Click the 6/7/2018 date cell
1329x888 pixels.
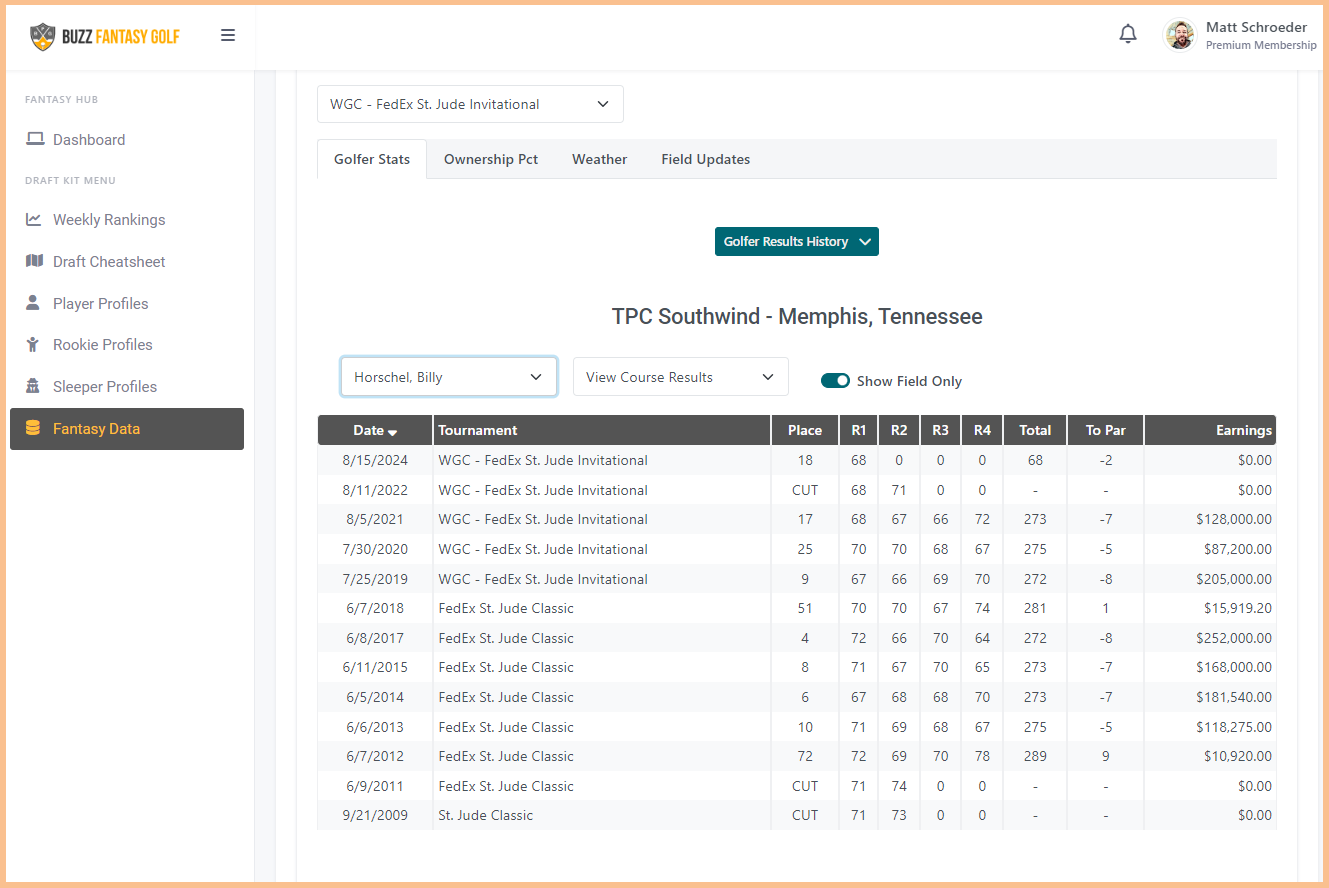tap(375, 608)
